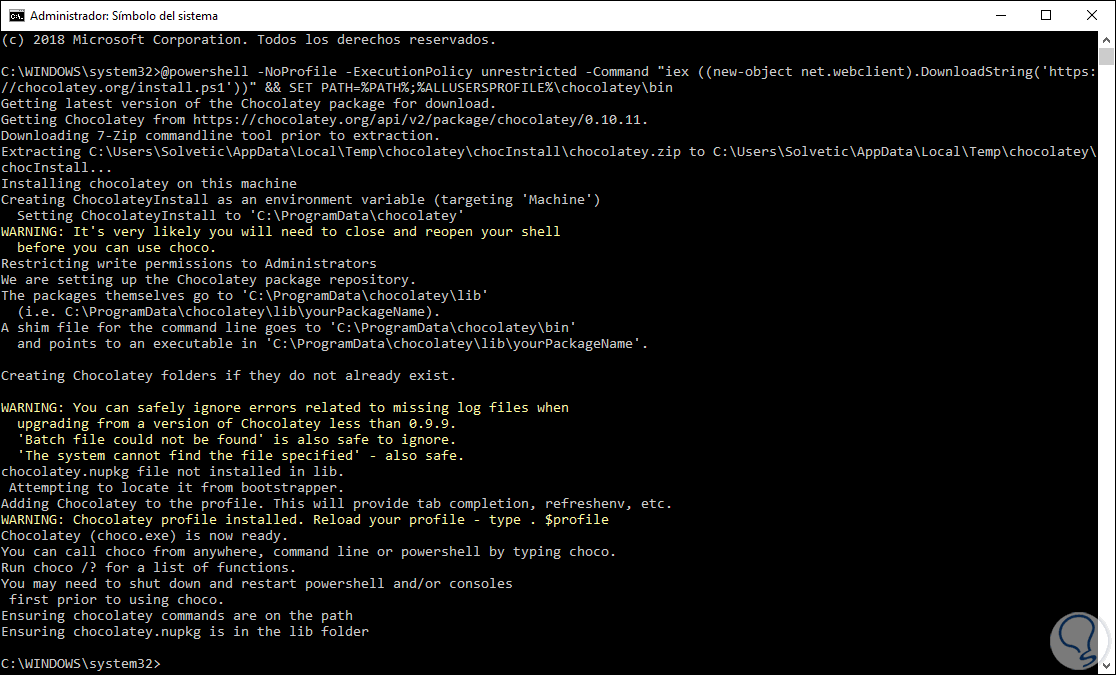
Task: Click 'Restricting write permissions to Administrators'
Action: 189,264
